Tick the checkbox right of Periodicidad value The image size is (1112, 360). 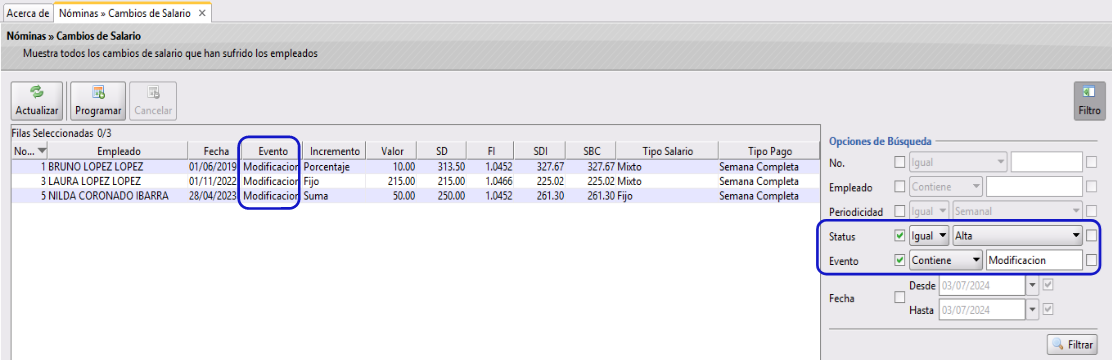click(1091, 210)
